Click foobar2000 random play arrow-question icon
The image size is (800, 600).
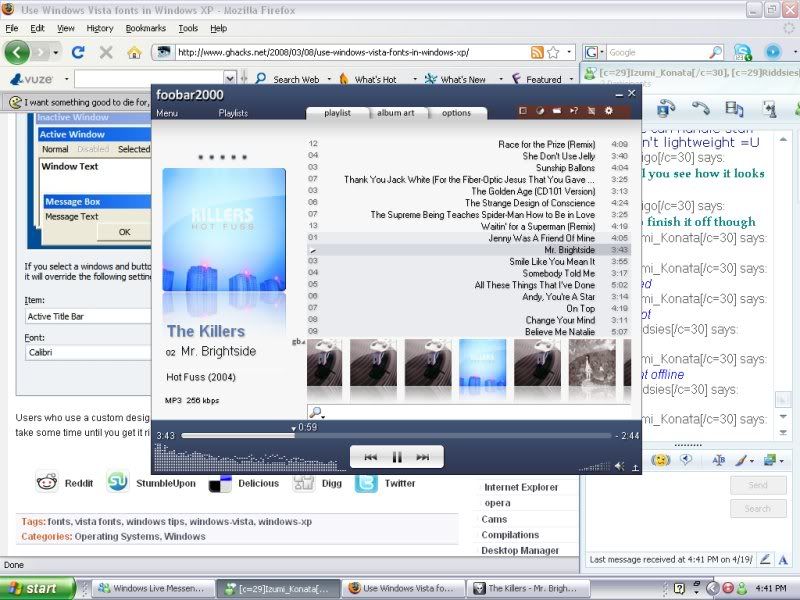click(574, 111)
